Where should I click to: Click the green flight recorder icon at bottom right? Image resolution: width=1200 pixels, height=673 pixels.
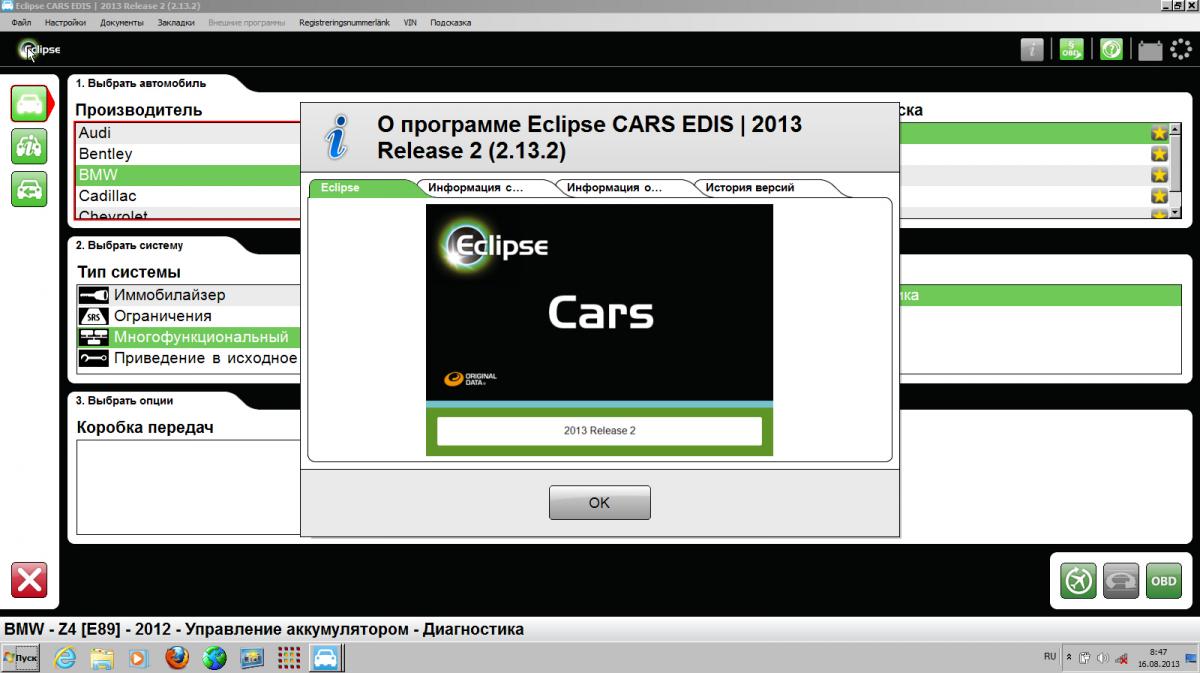(1079, 581)
